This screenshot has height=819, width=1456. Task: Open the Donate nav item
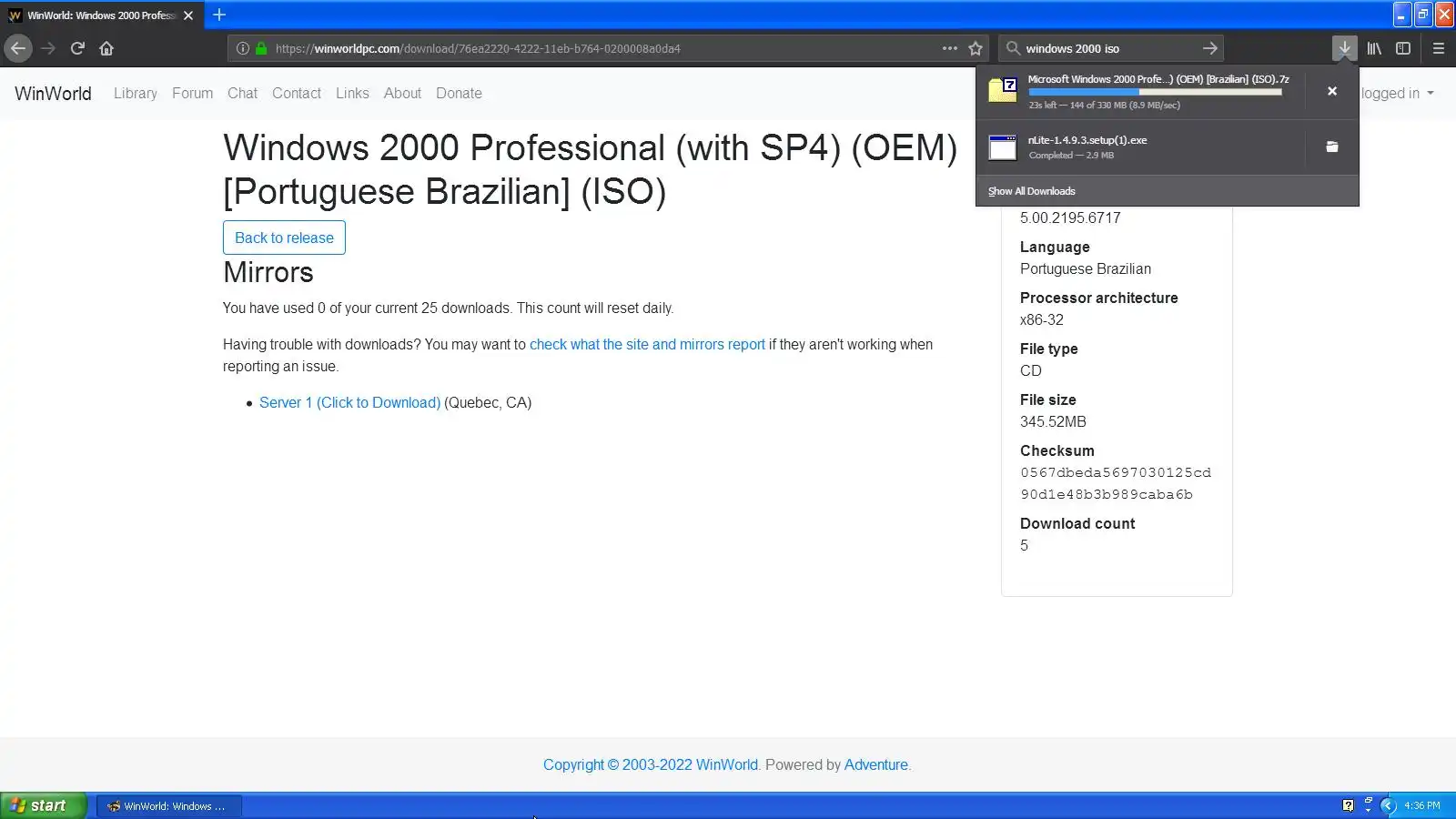pyautogui.click(x=459, y=93)
